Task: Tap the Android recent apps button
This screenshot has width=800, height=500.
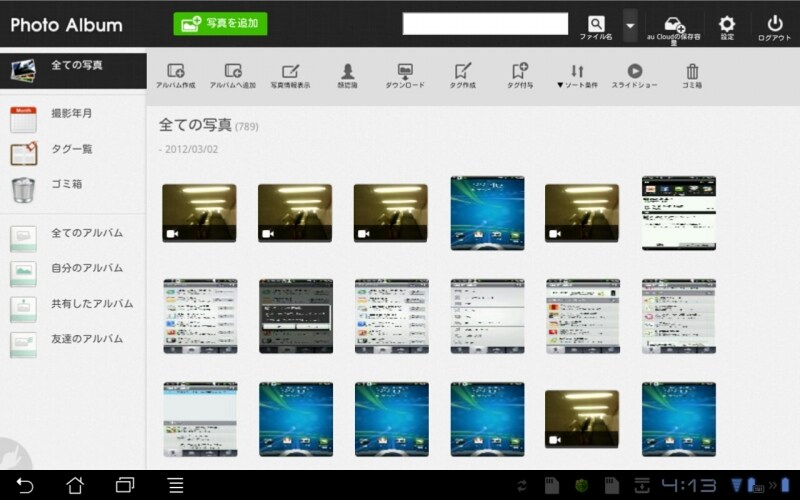Action: pos(124,485)
